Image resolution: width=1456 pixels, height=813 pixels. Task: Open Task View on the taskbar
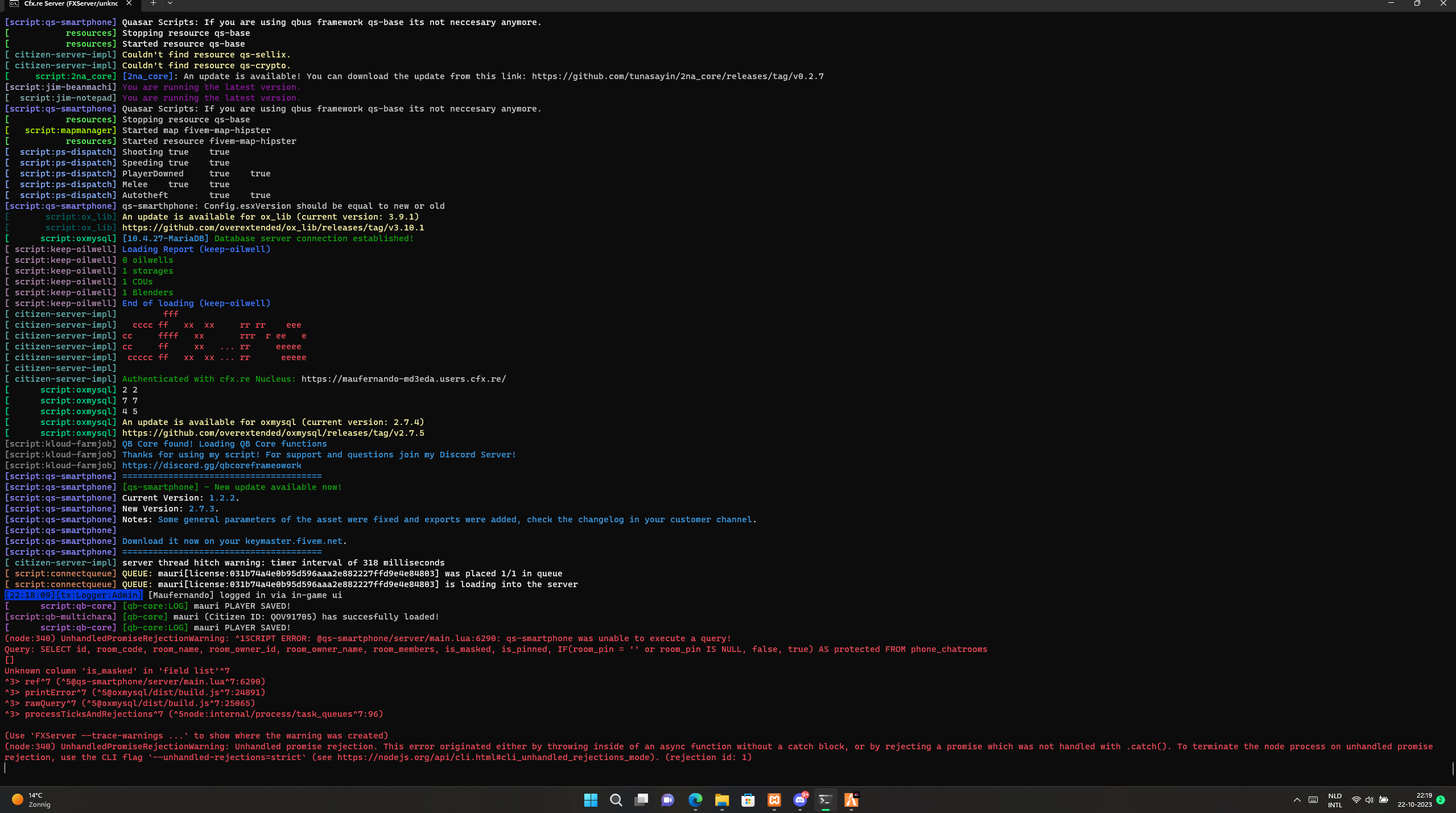[641, 800]
